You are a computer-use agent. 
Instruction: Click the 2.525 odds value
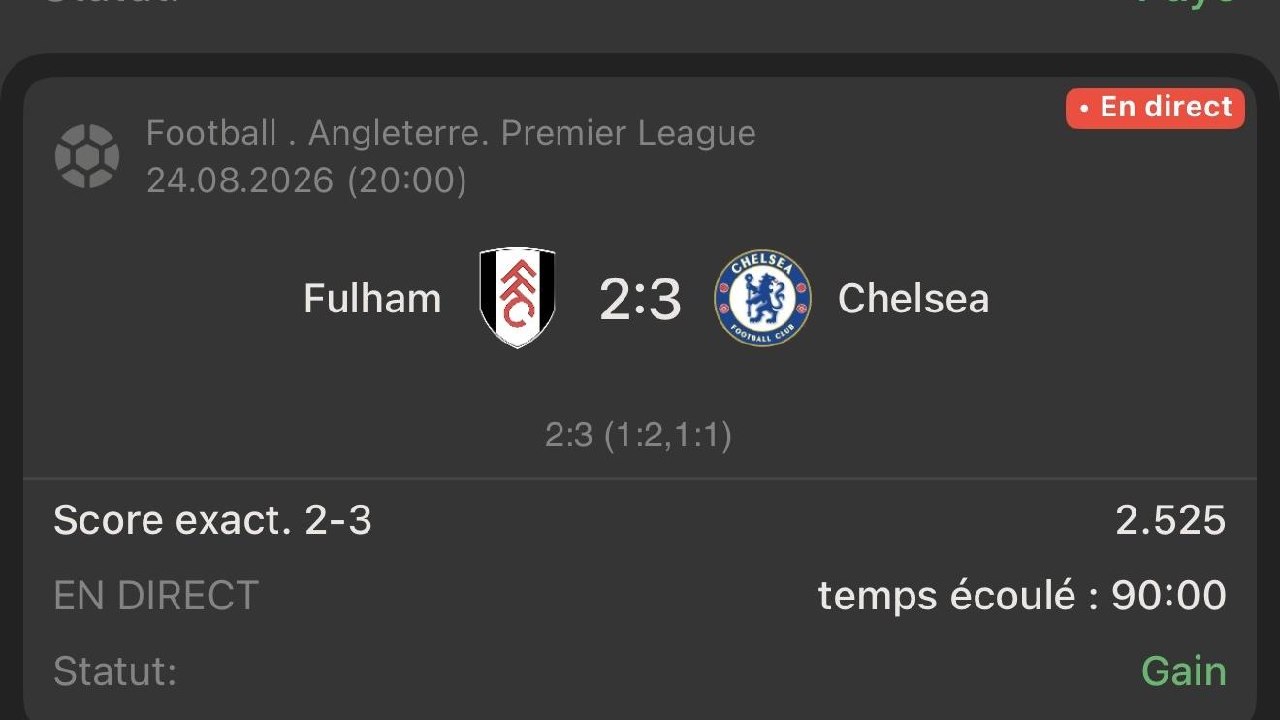coord(1171,520)
